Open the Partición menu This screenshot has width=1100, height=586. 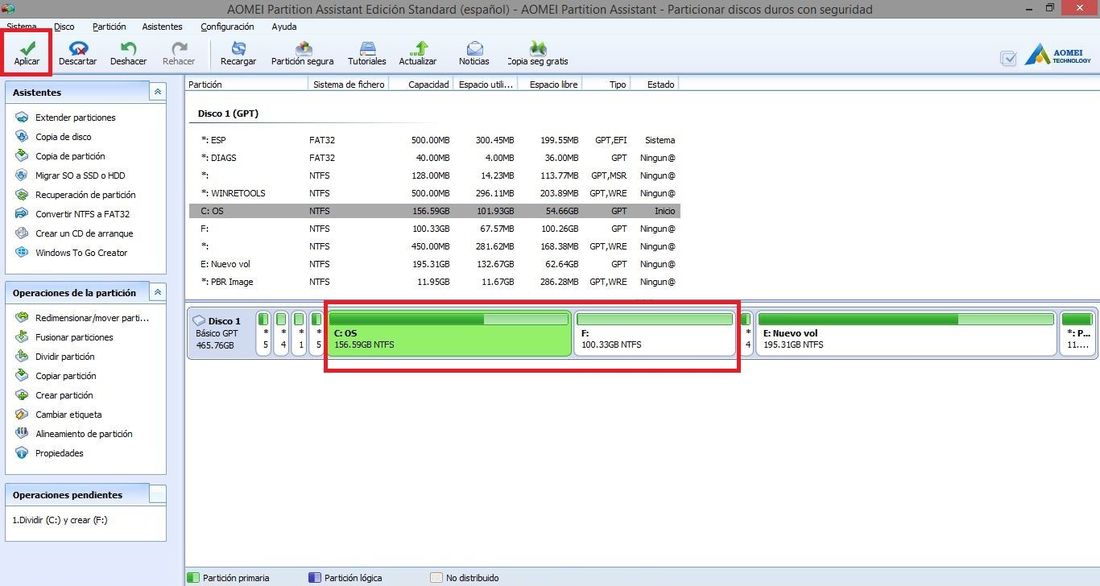[109, 27]
